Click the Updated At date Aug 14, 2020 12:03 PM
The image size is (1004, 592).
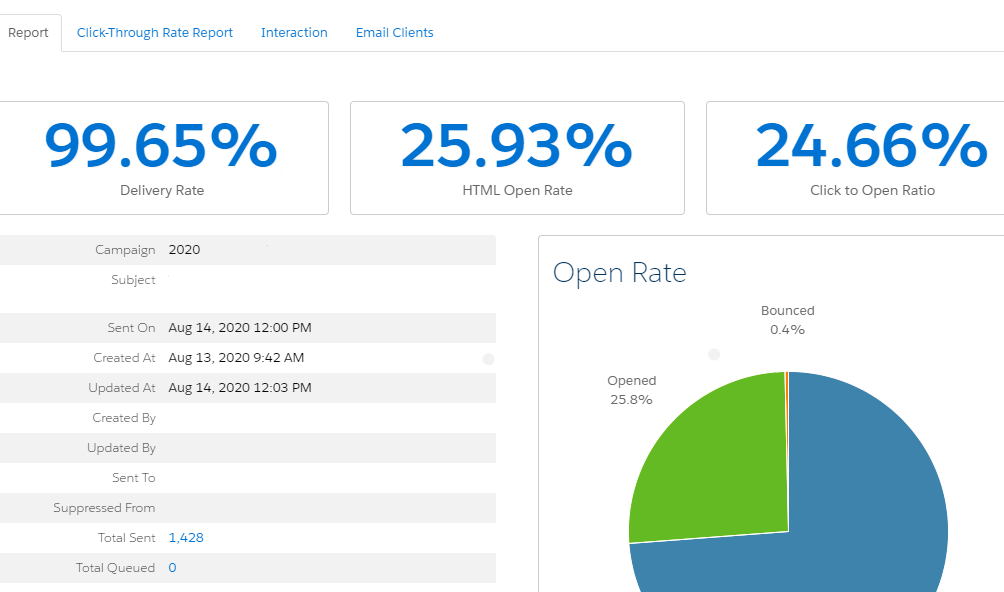240,388
